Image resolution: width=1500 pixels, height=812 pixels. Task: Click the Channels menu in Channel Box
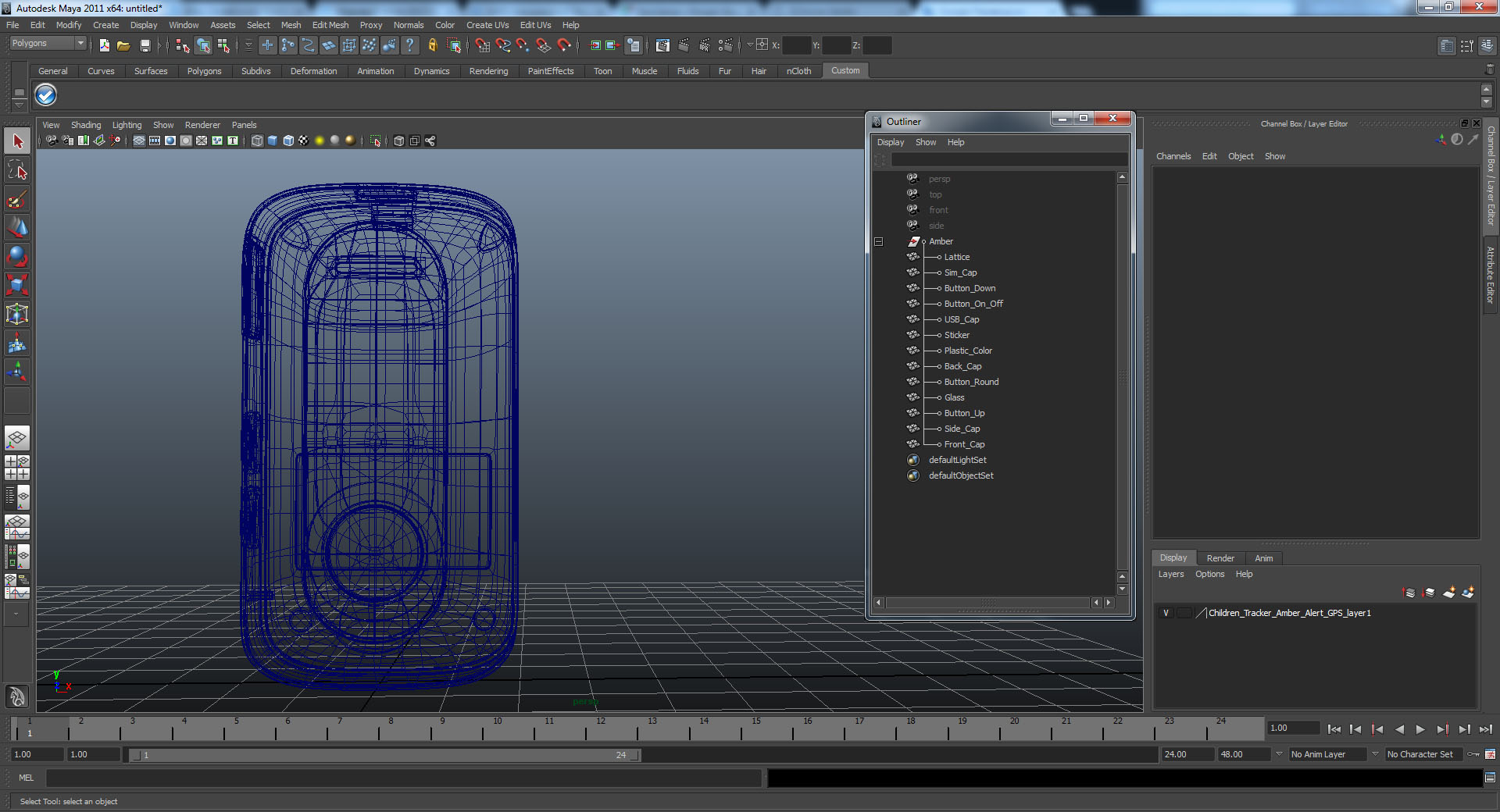[1173, 156]
